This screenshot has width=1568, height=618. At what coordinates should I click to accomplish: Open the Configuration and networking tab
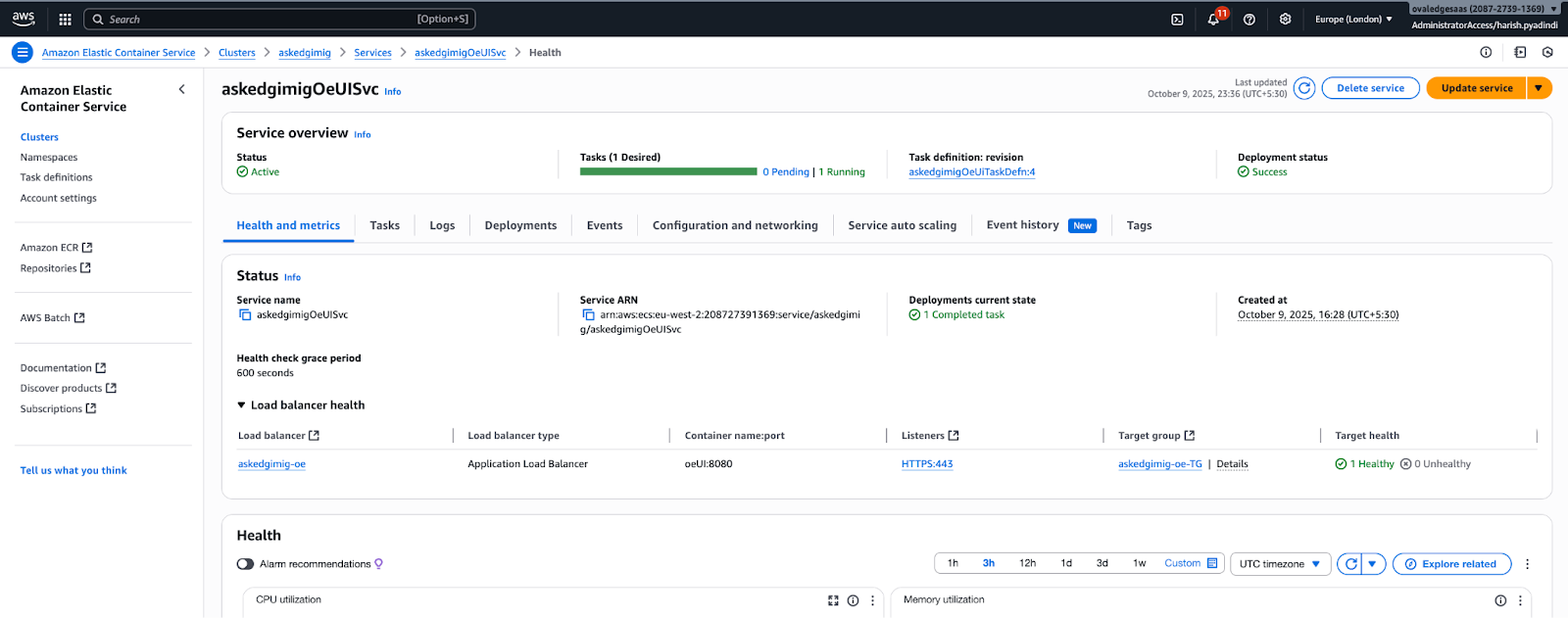(735, 225)
